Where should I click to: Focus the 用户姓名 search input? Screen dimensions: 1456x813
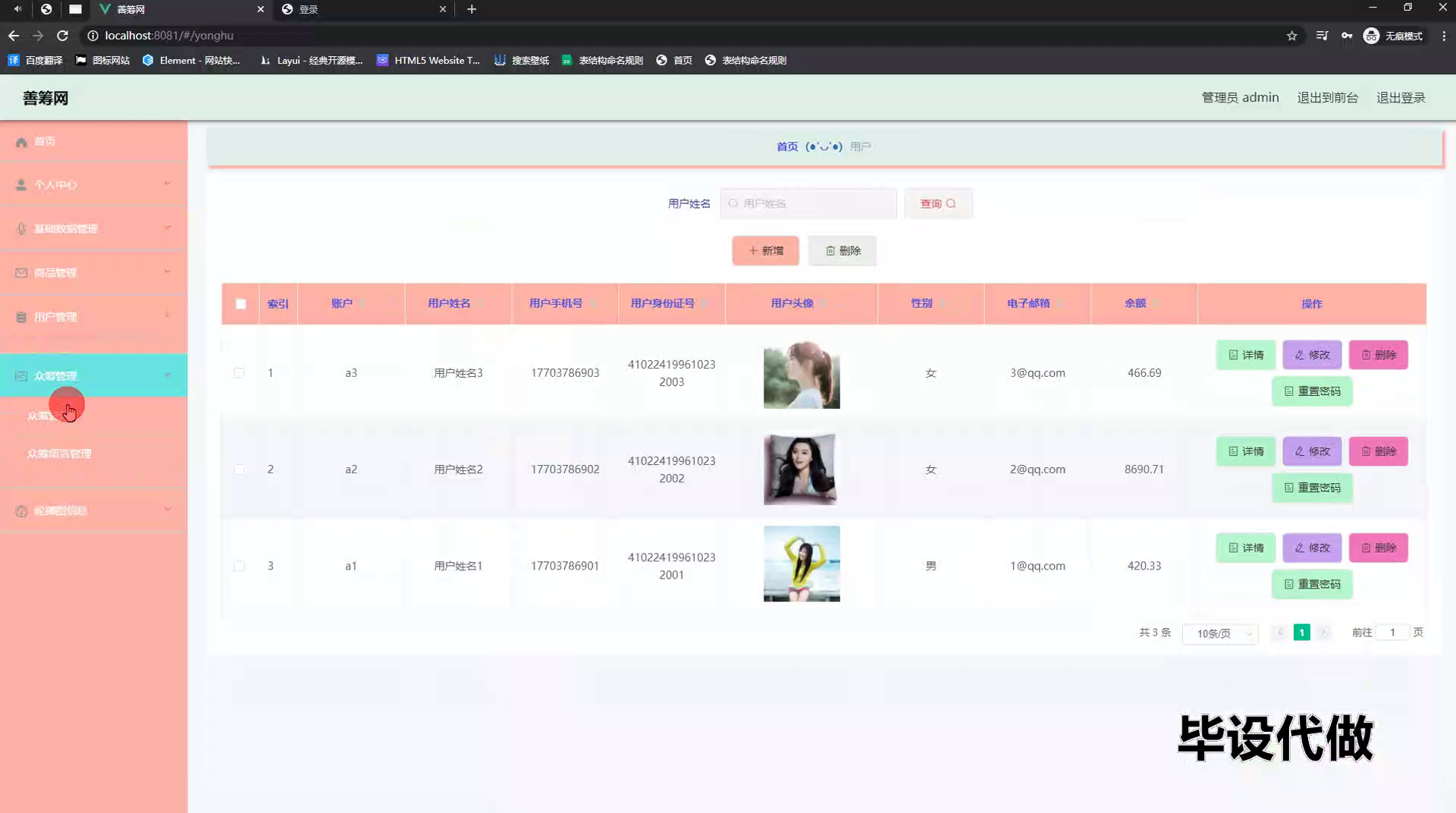coord(808,203)
